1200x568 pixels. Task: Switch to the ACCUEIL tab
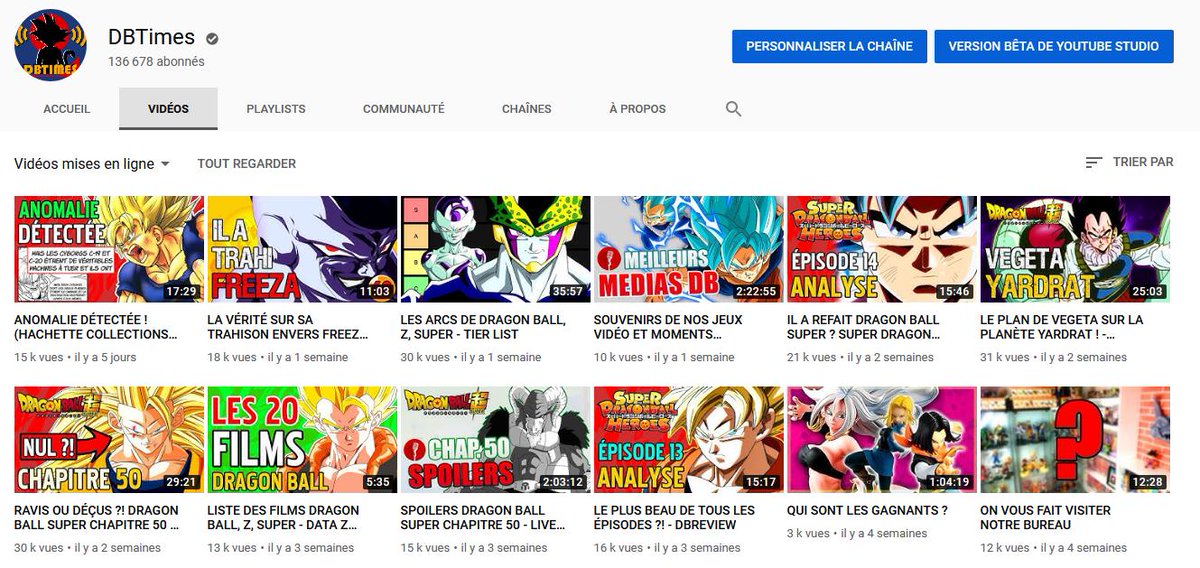67,109
